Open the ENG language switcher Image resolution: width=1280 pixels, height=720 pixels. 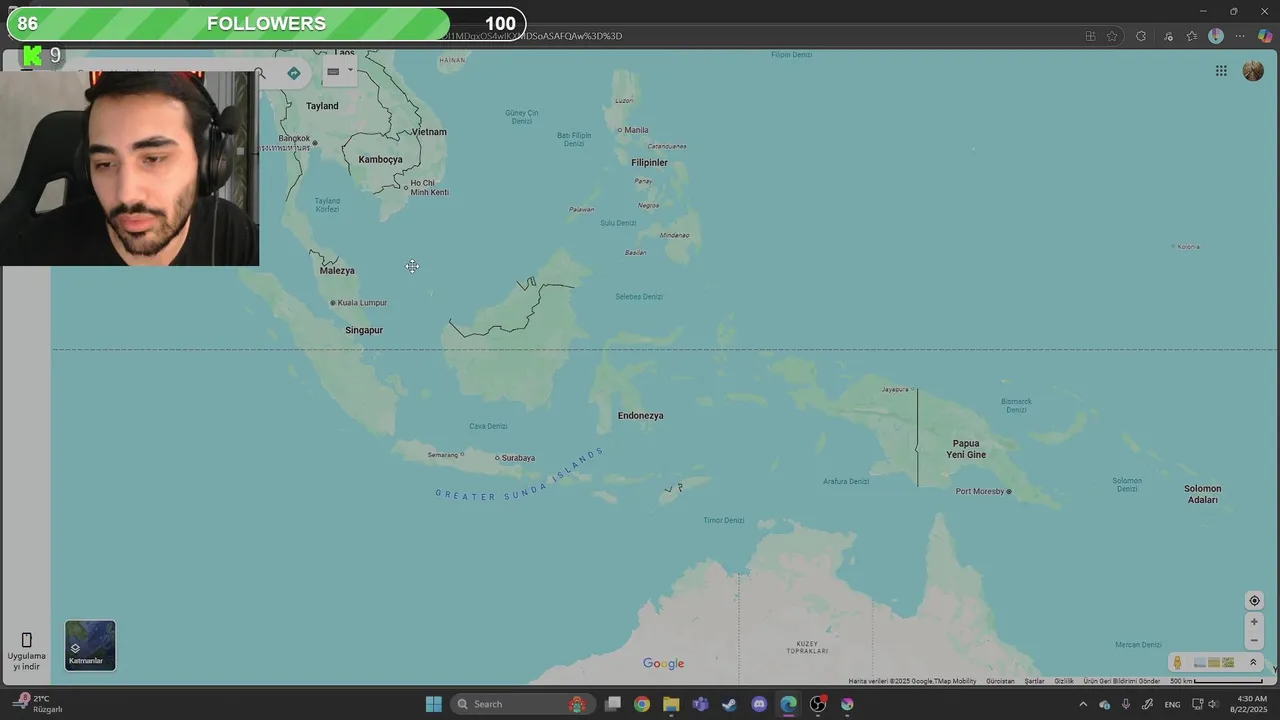click(1172, 704)
